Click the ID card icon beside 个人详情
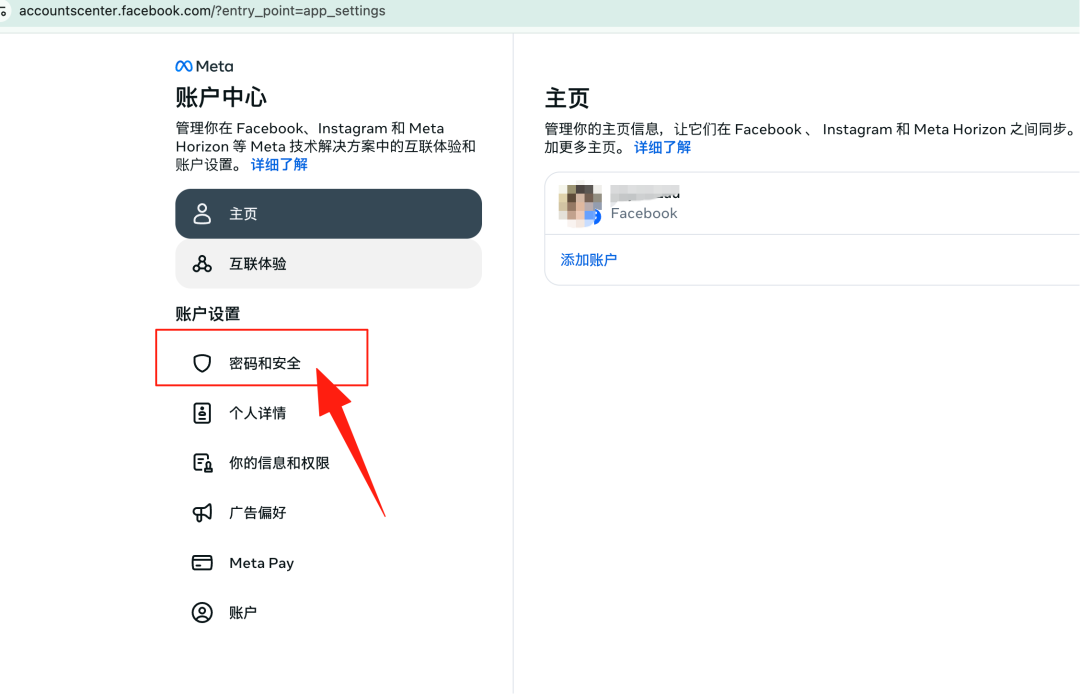 coord(202,412)
